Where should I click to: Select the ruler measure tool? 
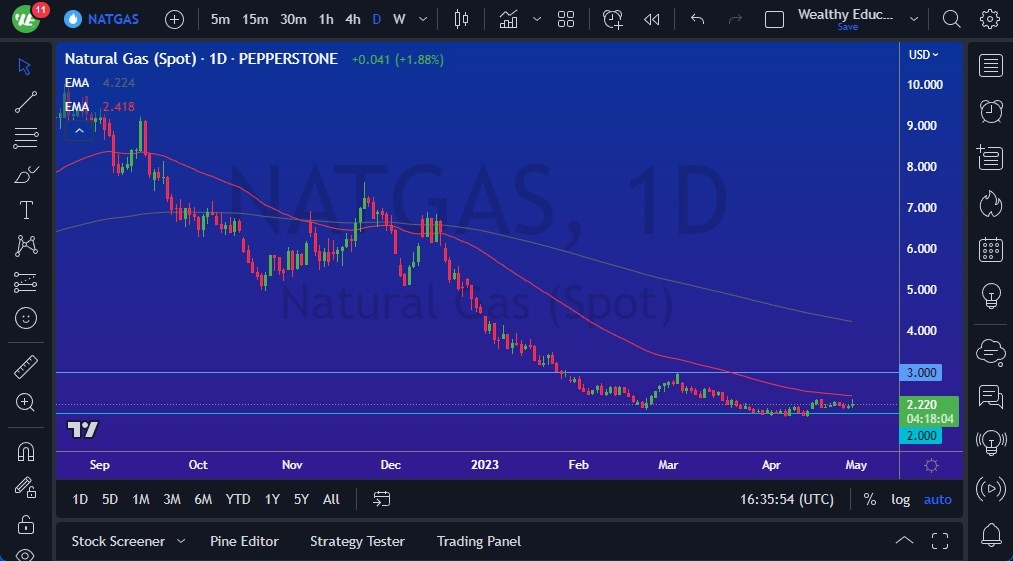tap(25, 367)
